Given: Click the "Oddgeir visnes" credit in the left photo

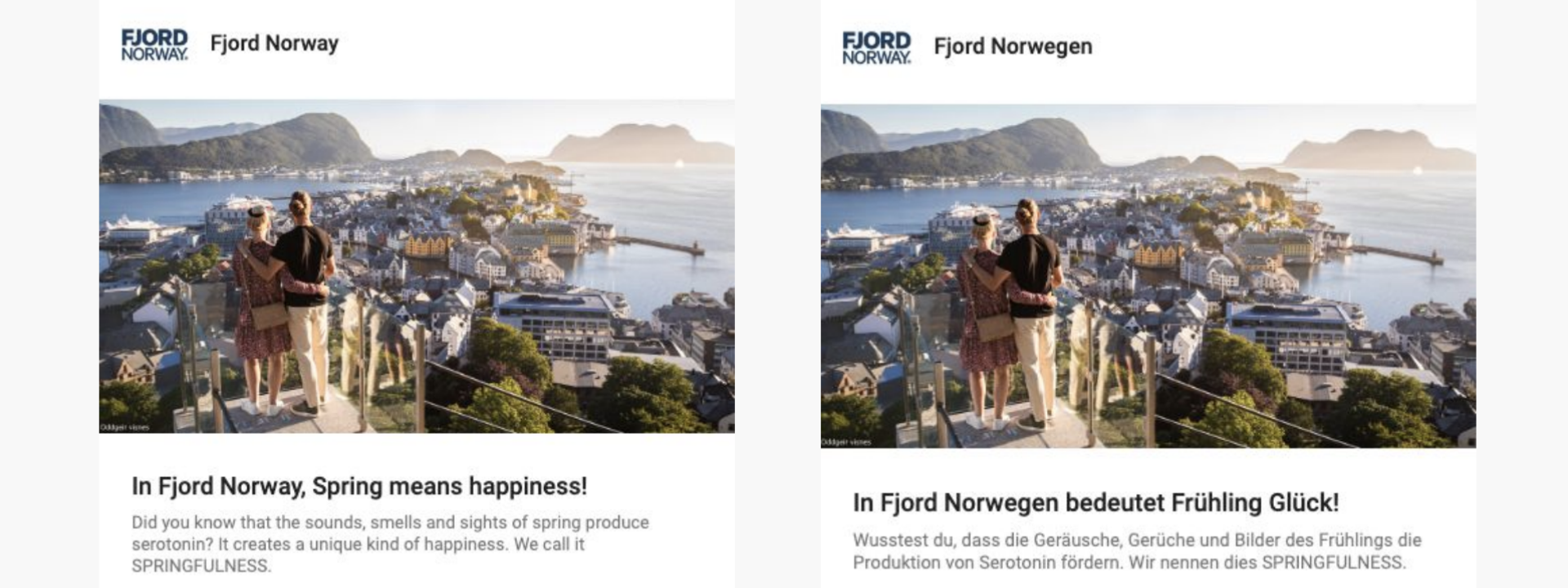Looking at the screenshot, I should tap(124, 427).
